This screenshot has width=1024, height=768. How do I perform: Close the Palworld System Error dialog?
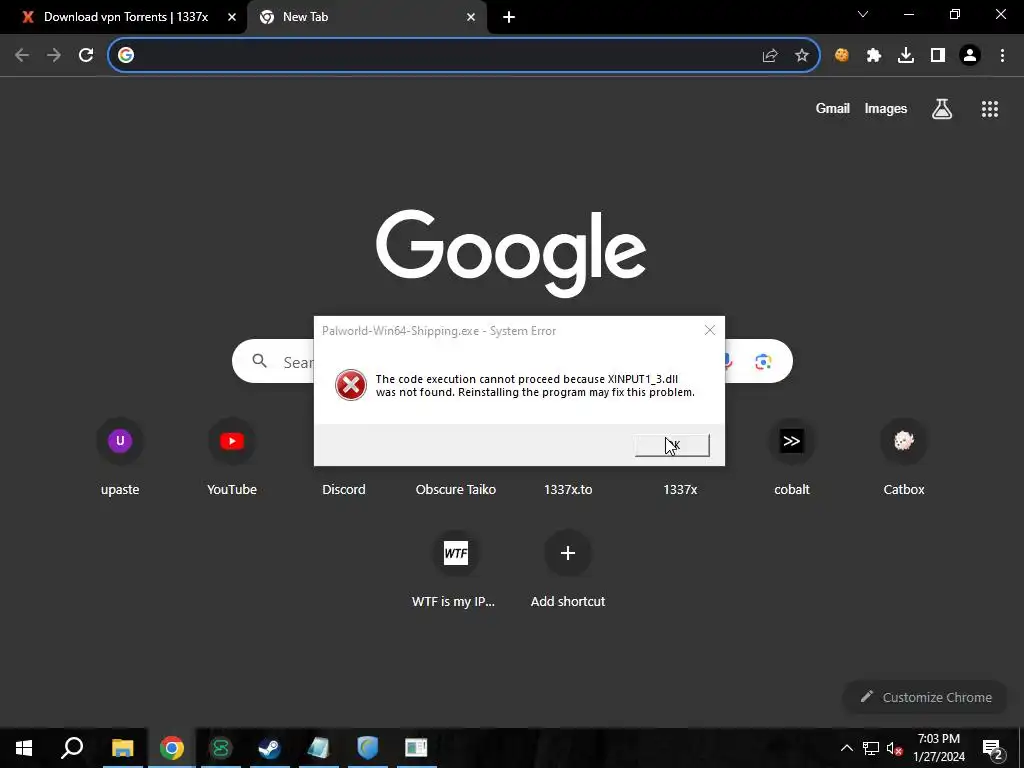tap(710, 330)
